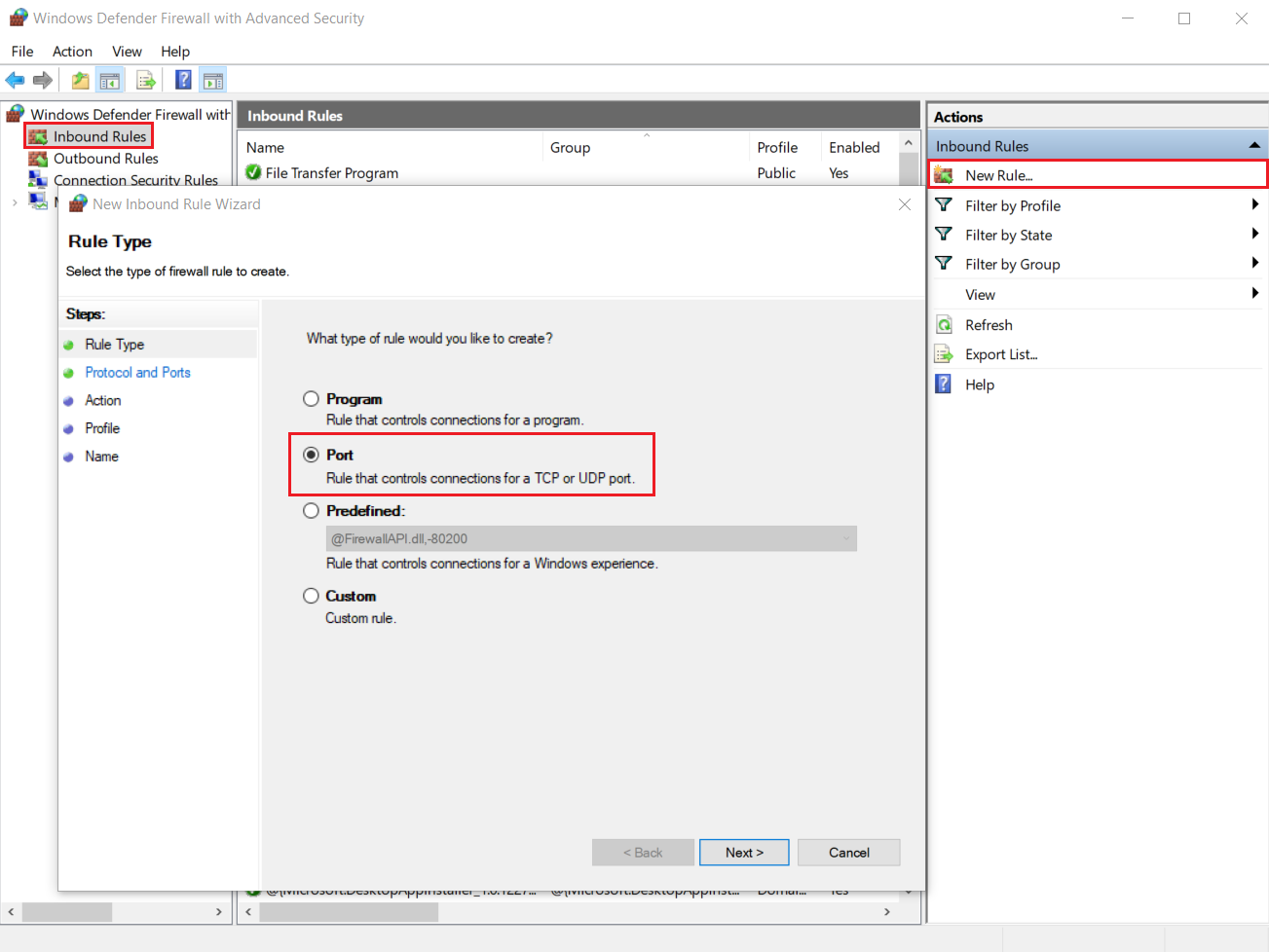Select the Custom rule type radio button
This screenshot has height=952, width=1269.
click(311, 596)
